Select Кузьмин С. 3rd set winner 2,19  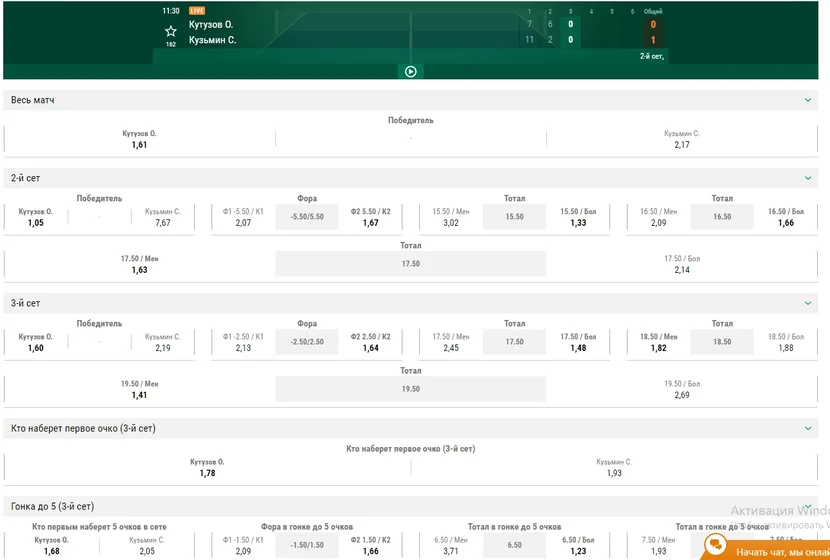tap(163, 342)
